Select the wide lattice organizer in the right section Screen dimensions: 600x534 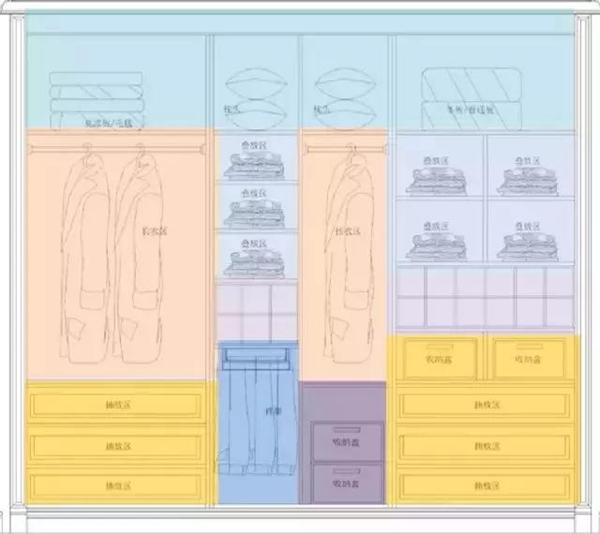point(485,297)
